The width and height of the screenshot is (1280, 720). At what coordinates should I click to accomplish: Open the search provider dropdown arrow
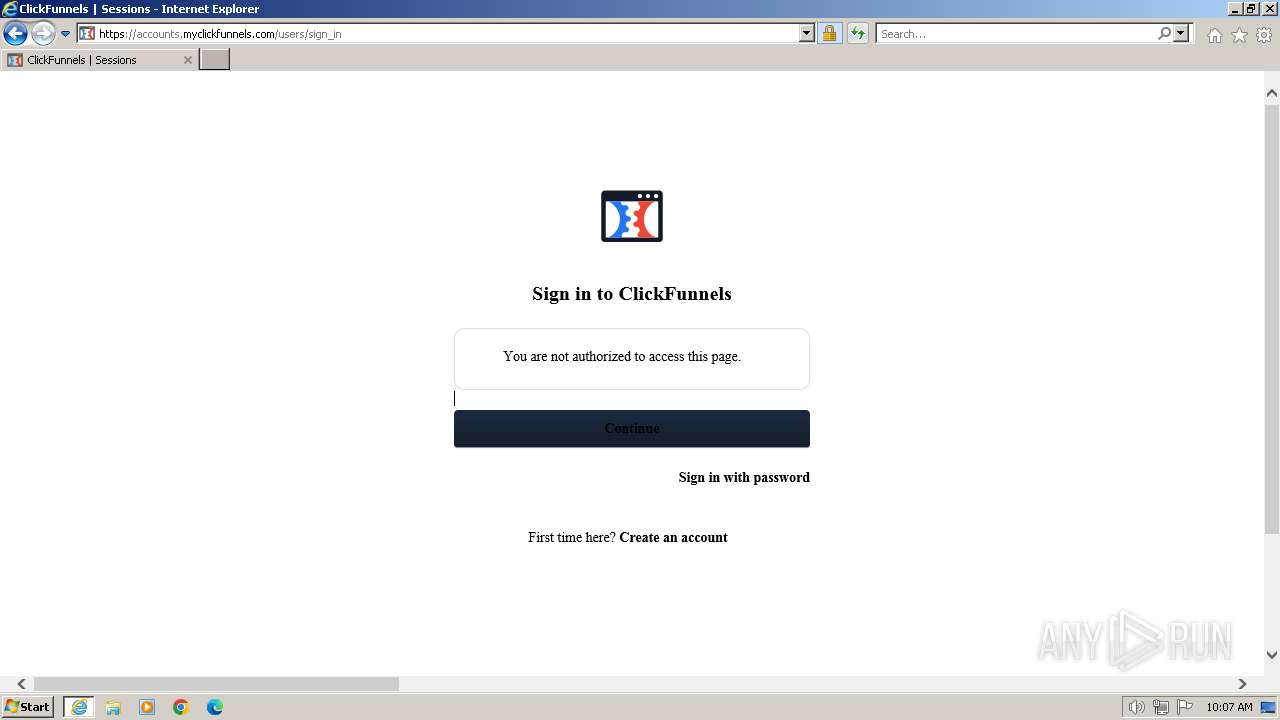1181,33
